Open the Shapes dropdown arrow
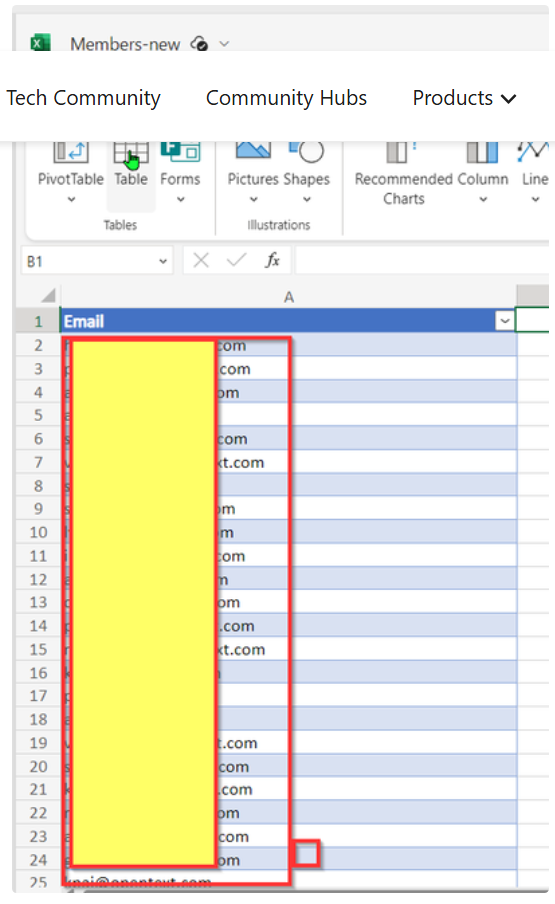The width and height of the screenshot is (555, 904). click(x=307, y=199)
